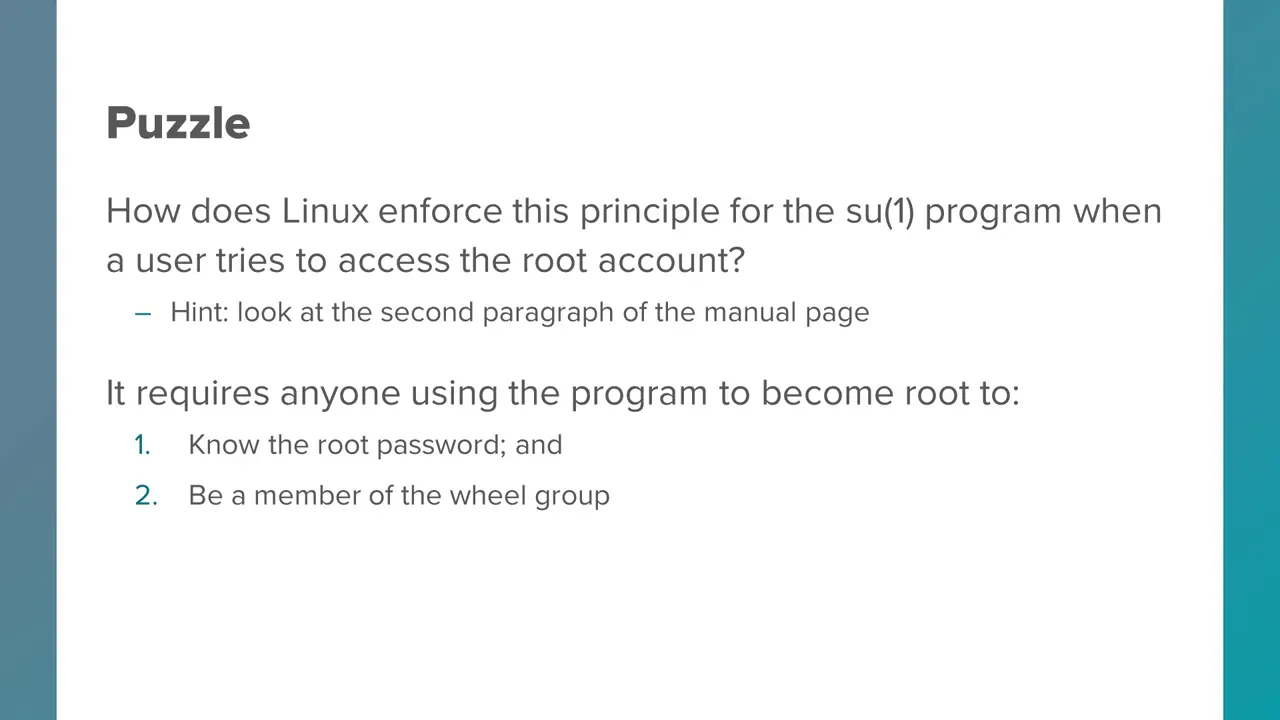The image size is (1280, 720).
Task: Select the "Be a member of the wheel group" line
Action: [399, 496]
